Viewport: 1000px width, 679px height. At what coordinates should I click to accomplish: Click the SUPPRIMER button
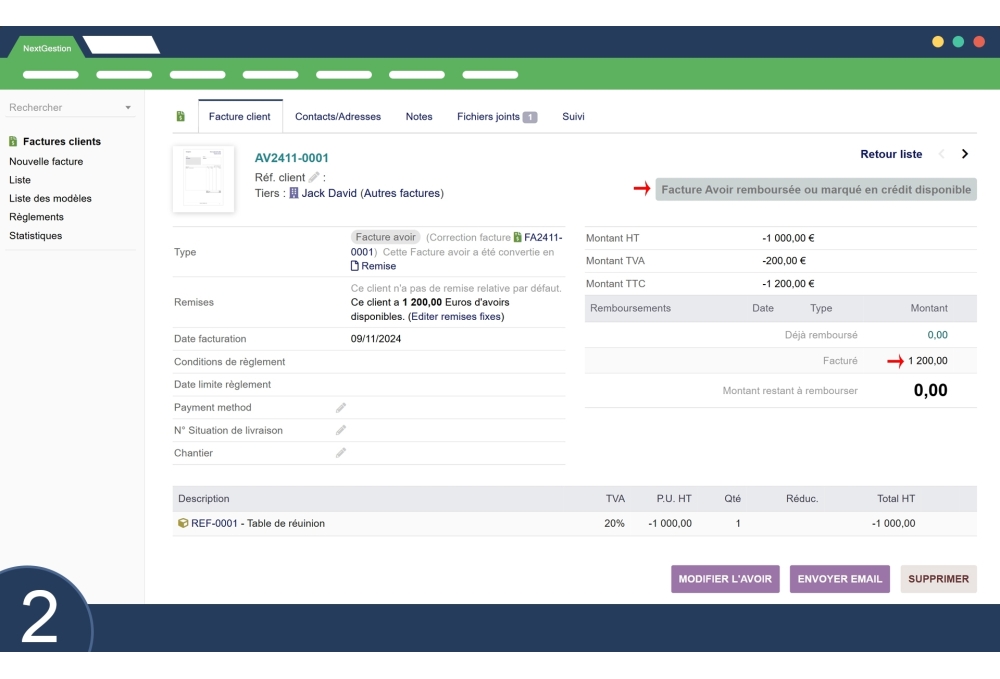pyautogui.click(x=937, y=578)
